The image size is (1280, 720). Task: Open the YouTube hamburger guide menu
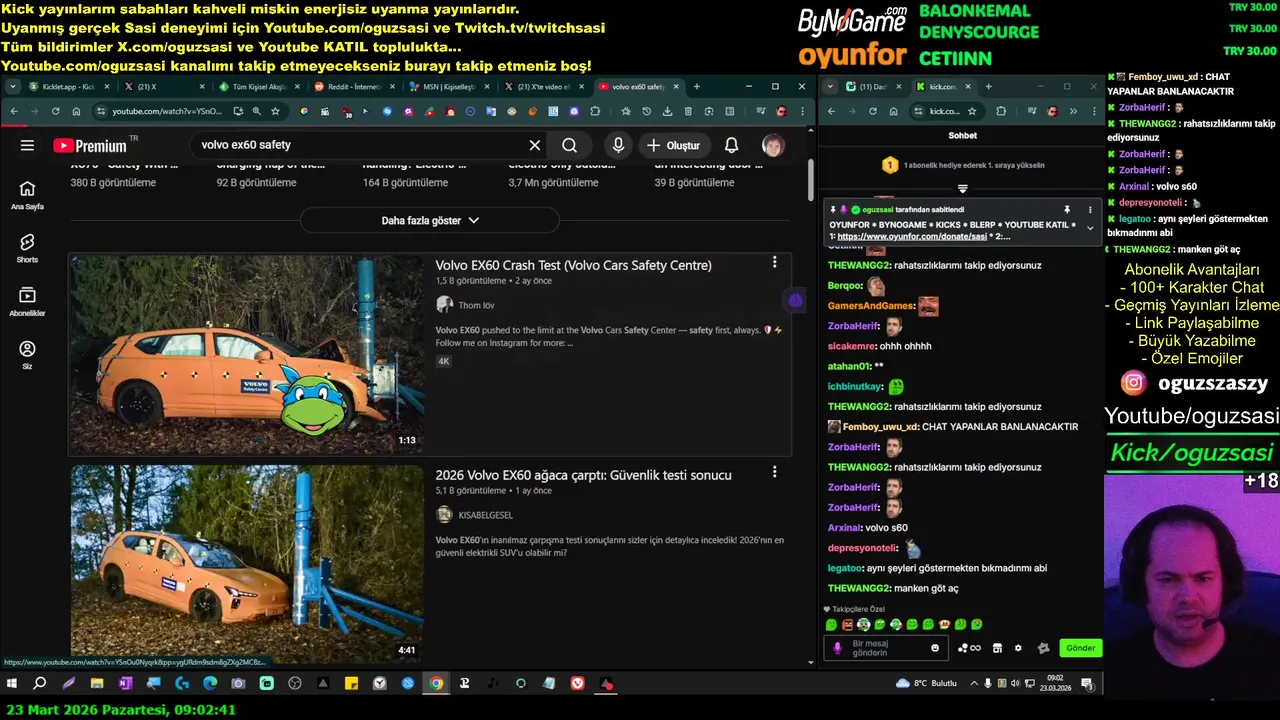pos(27,145)
